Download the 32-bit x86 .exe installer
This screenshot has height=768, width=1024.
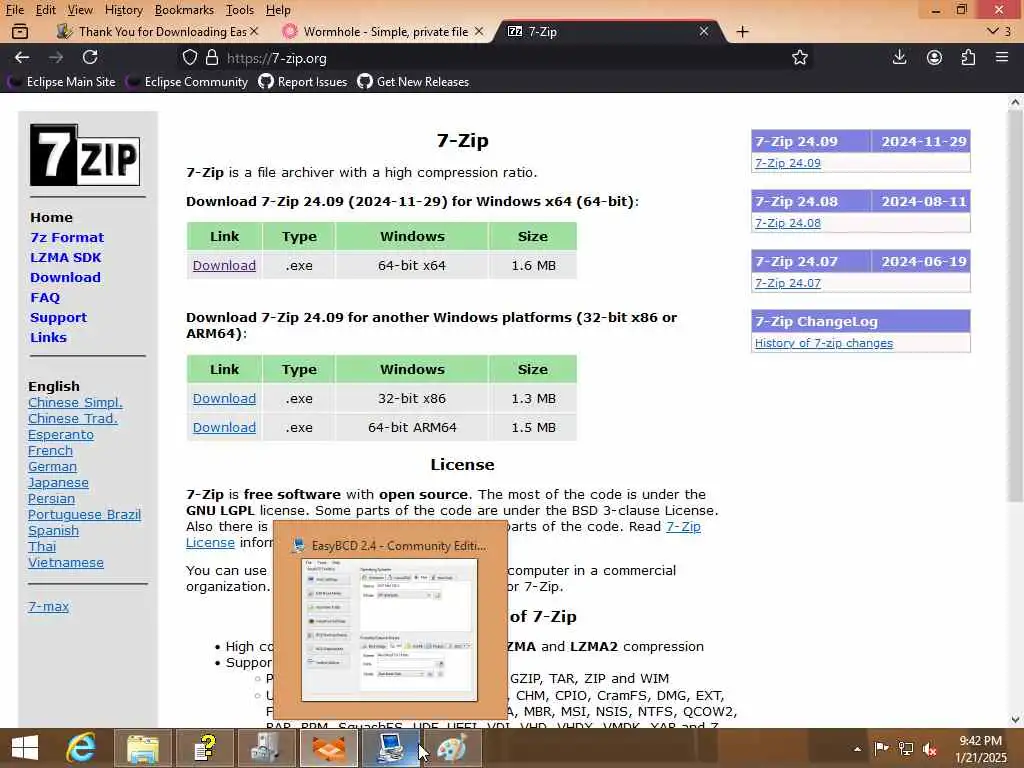(x=224, y=398)
